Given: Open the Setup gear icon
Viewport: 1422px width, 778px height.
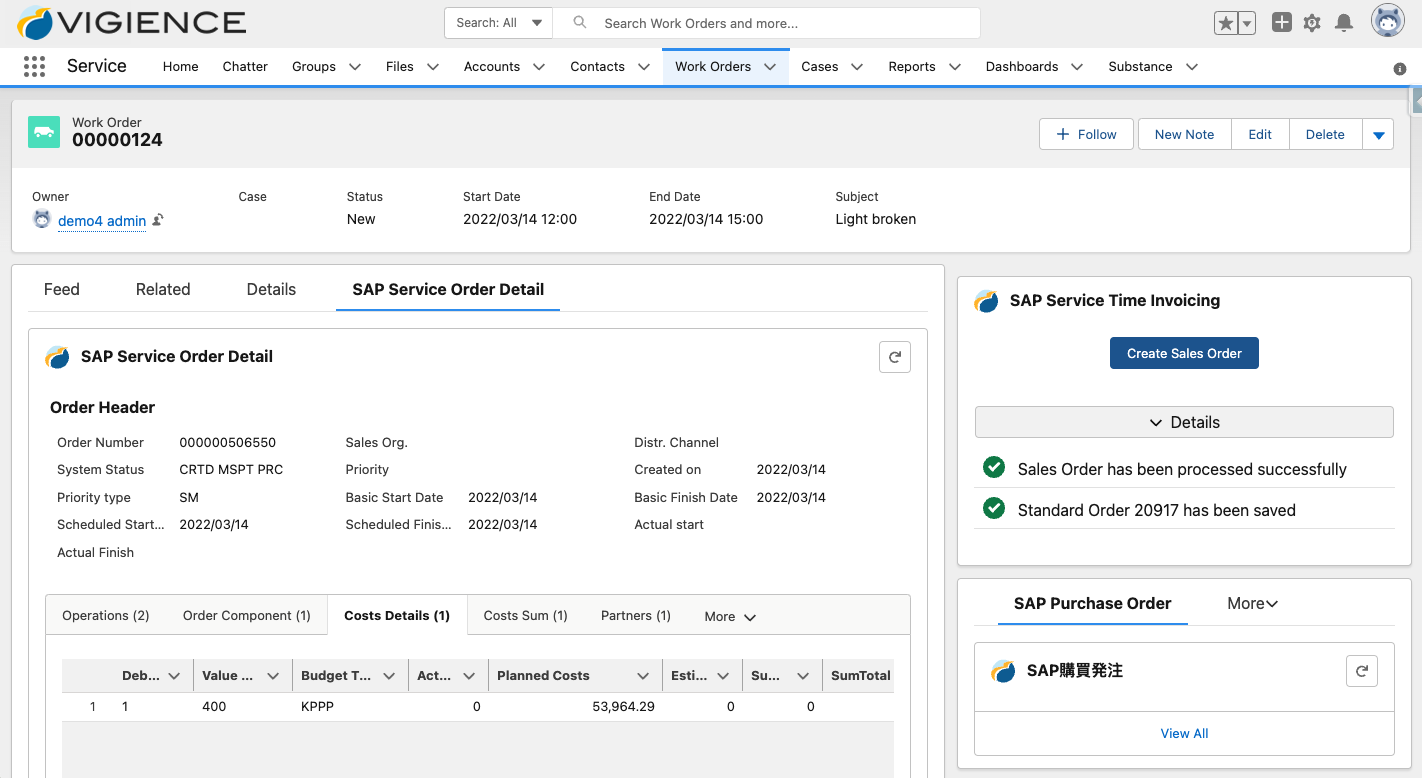Looking at the screenshot, I should point(1312,23).
